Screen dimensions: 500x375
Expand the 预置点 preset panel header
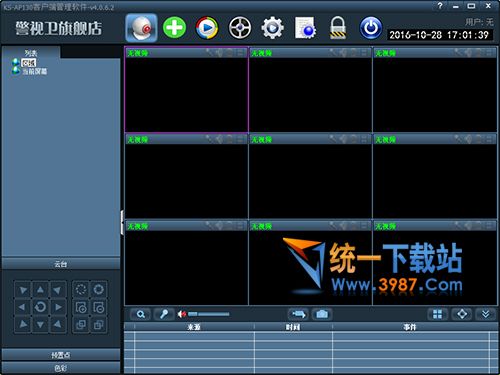pyautogui.click(x=61, y=355)
